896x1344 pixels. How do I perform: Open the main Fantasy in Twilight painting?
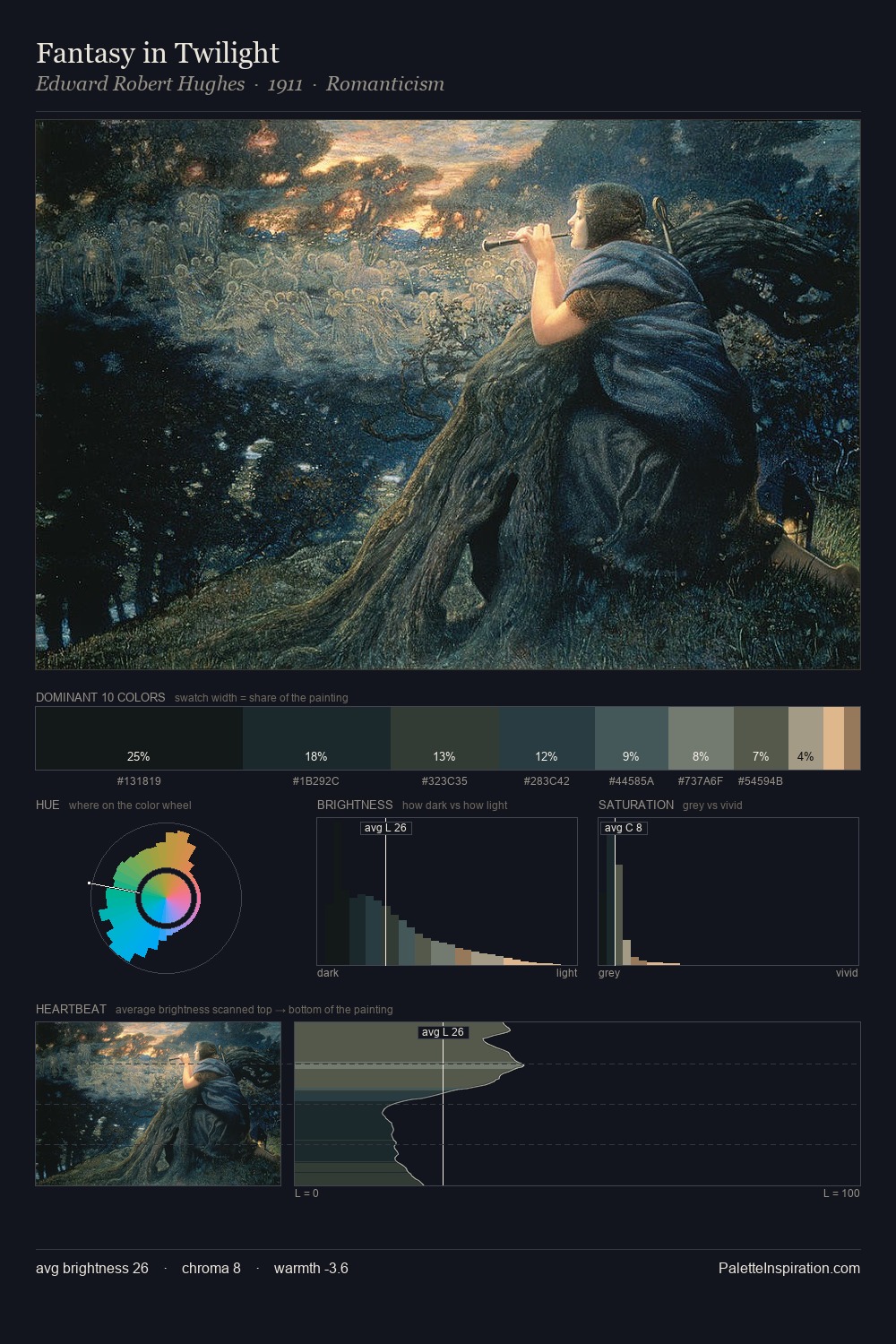(x=448, y=395)
